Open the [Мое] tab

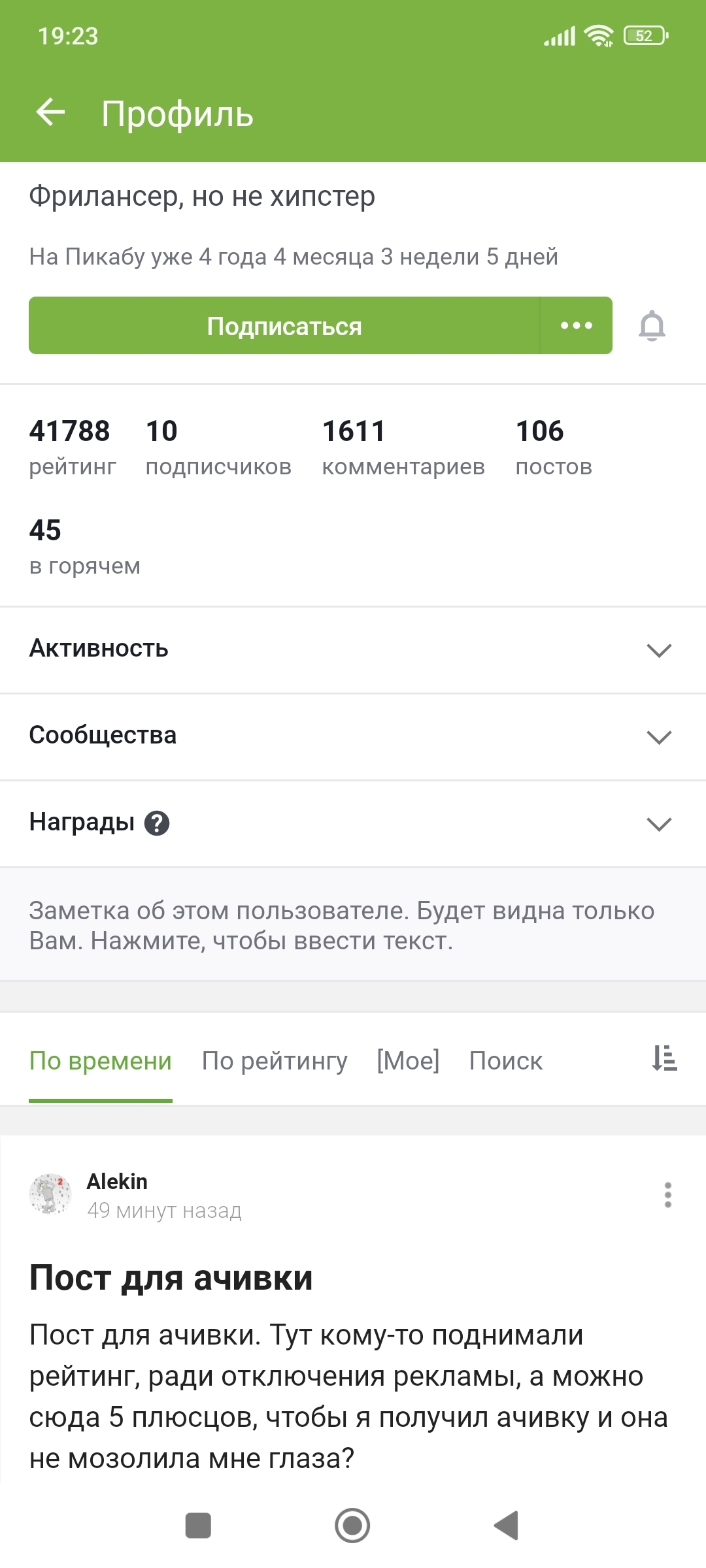pos(408,1061)
